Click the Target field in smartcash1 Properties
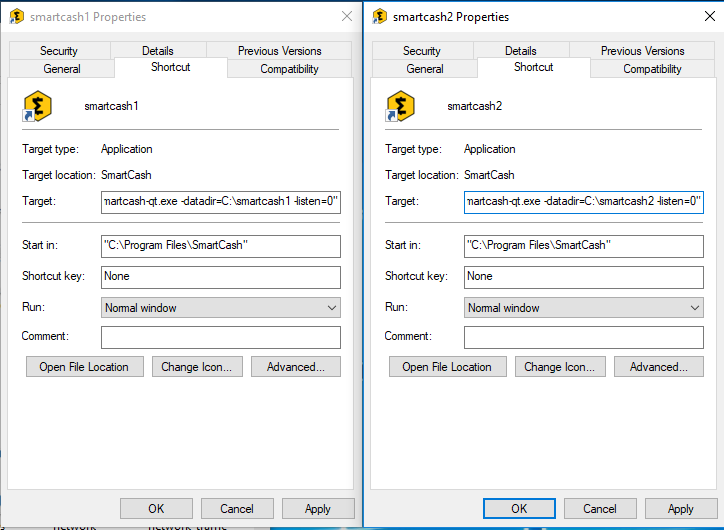 point(221,202)
